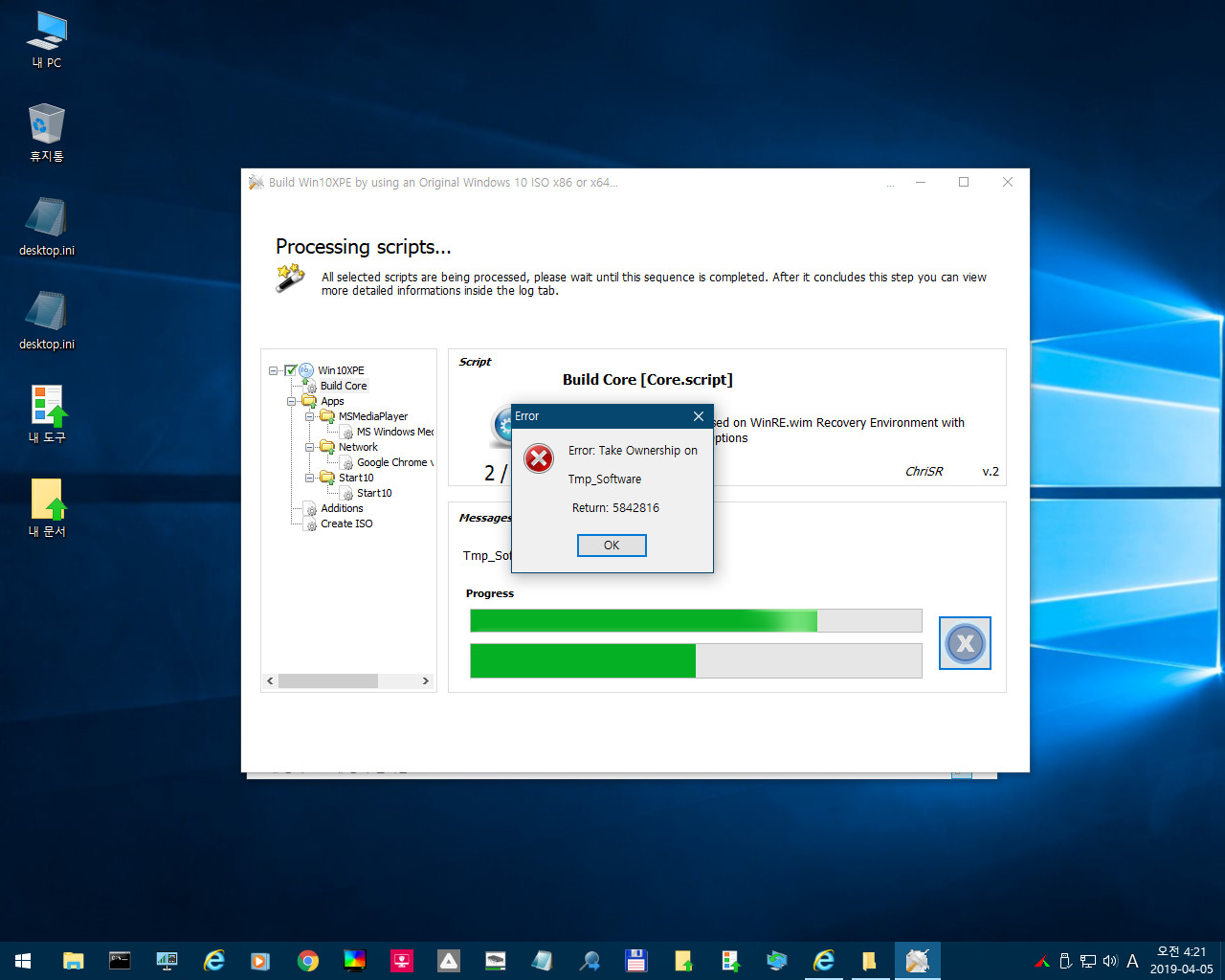The width and height of the screenshot is (1225, 980).
Task: Collapse the Win10XPE root node
Action: [x=274, y=370]
